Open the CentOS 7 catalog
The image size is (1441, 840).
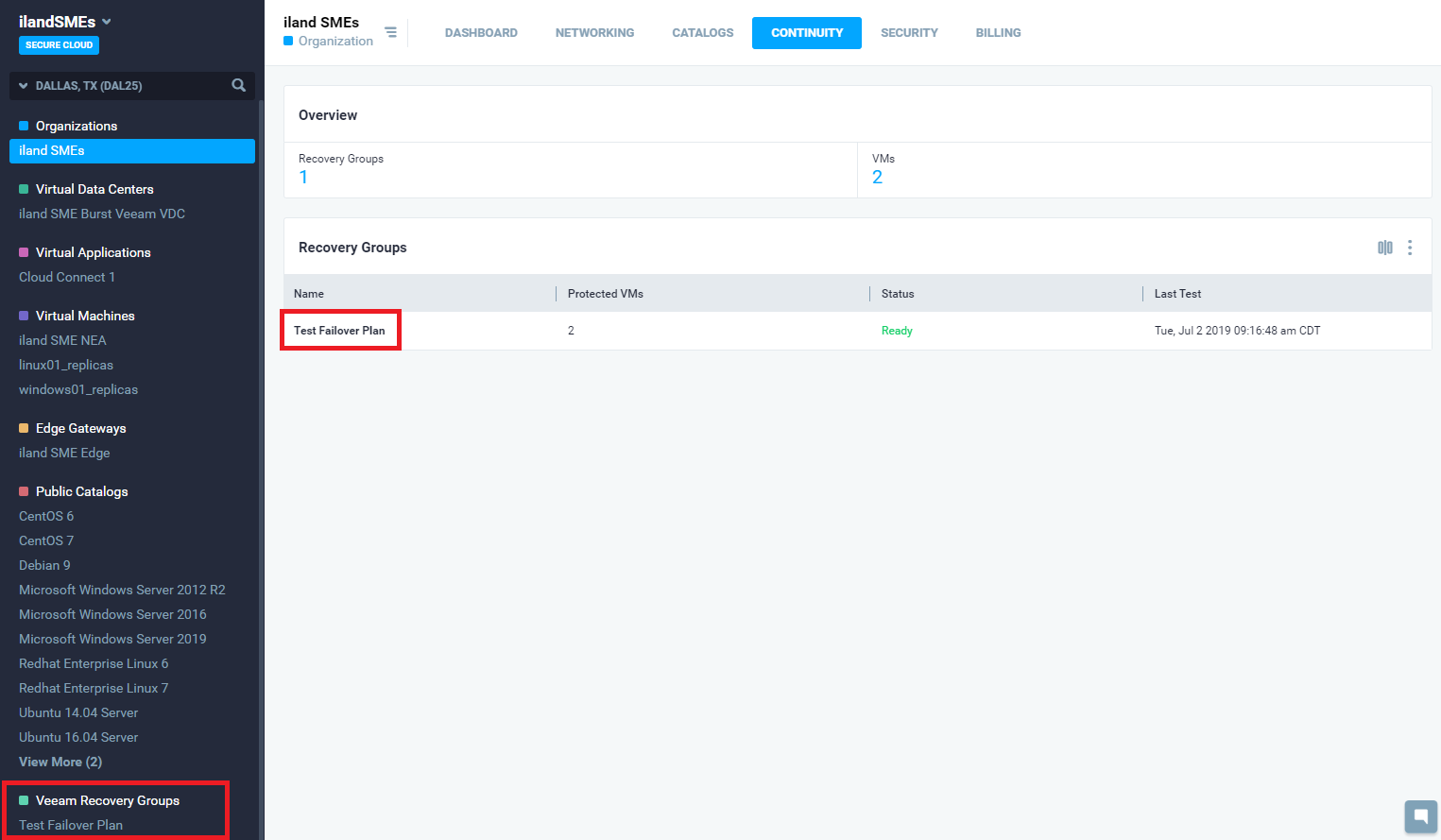[x=46, y=540]
